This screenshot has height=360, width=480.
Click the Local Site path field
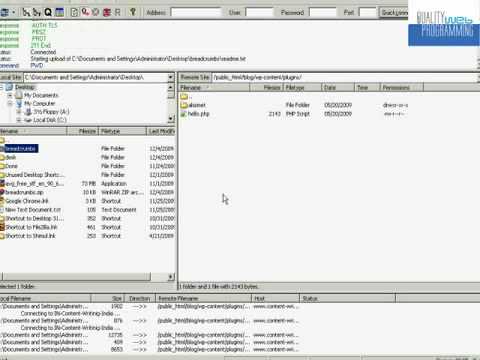click(95, 77)
